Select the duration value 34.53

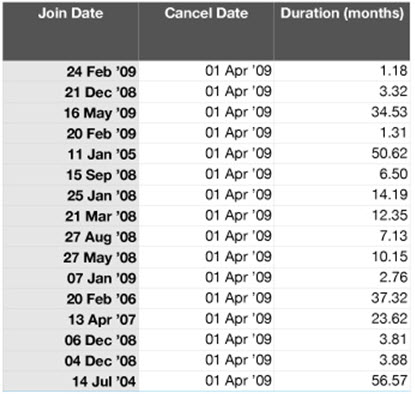pos(389,112)
